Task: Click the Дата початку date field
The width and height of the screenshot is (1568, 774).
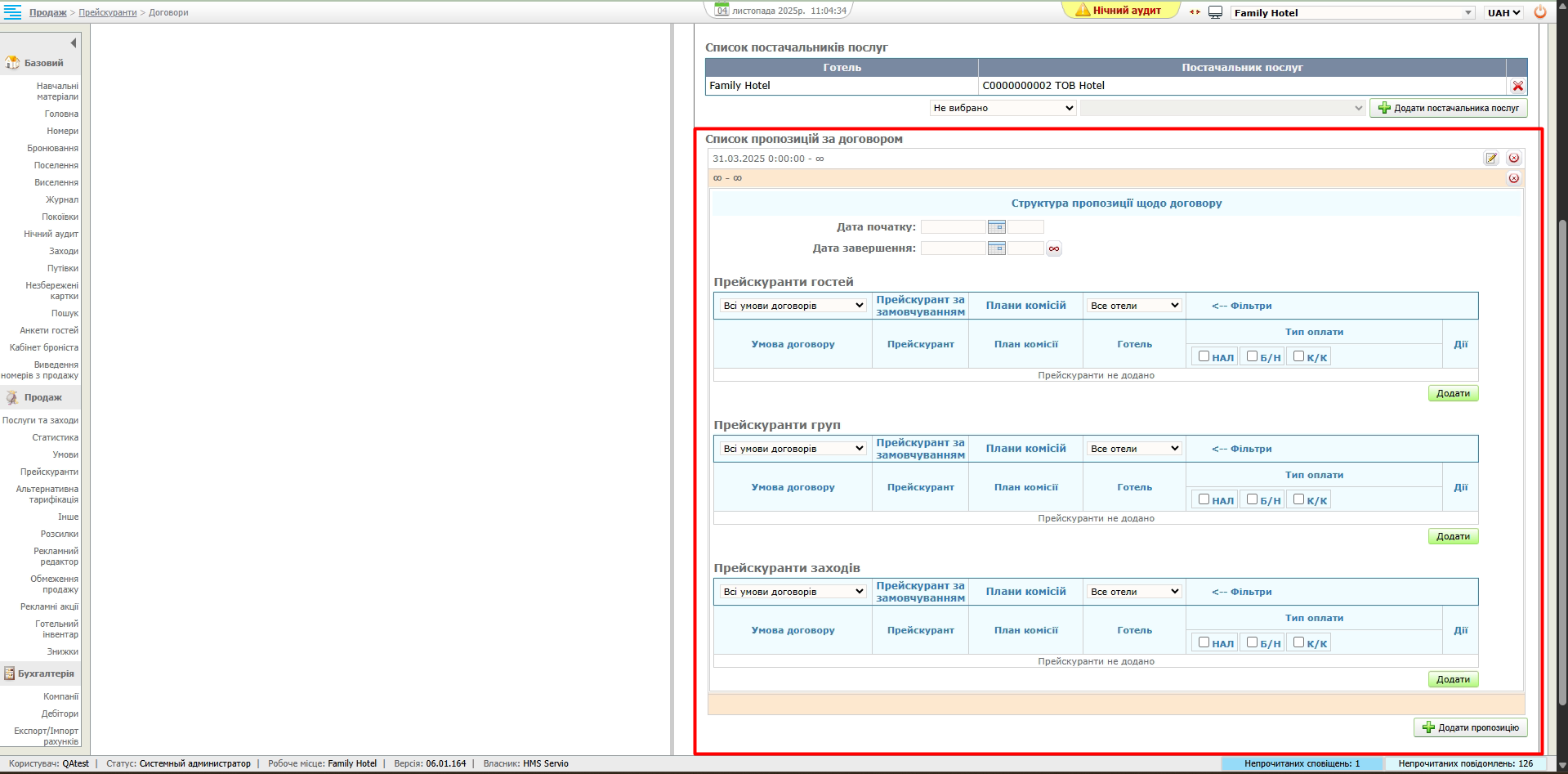Action: point(953,227)
